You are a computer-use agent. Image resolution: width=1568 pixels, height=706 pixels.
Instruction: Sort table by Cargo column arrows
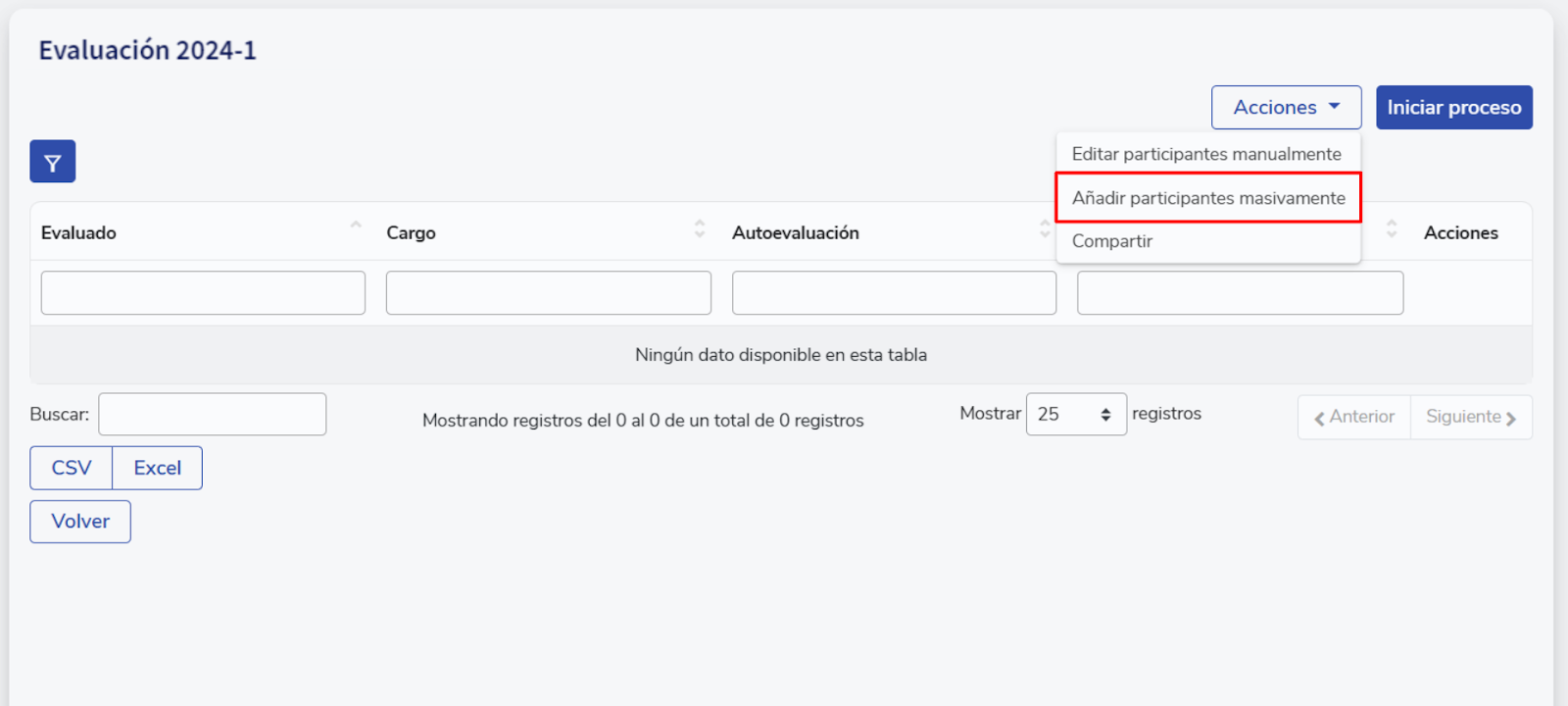[x=699, y=229]
